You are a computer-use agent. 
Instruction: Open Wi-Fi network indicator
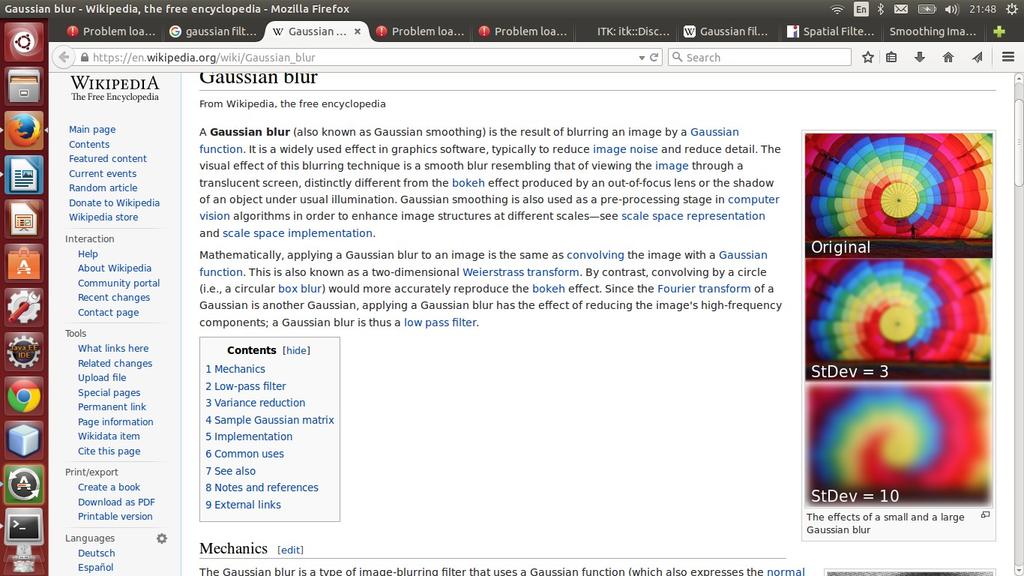(837, 9)
